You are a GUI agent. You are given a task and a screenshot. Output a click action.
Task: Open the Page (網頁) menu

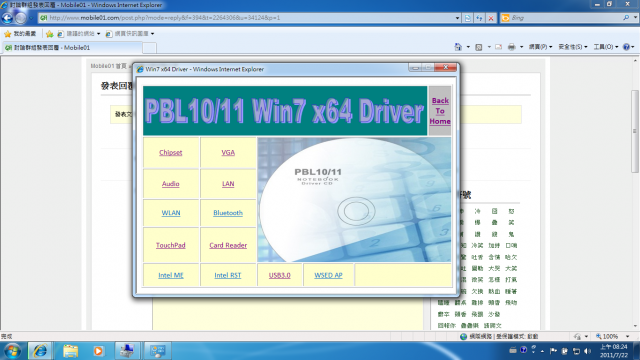[540, 47]
